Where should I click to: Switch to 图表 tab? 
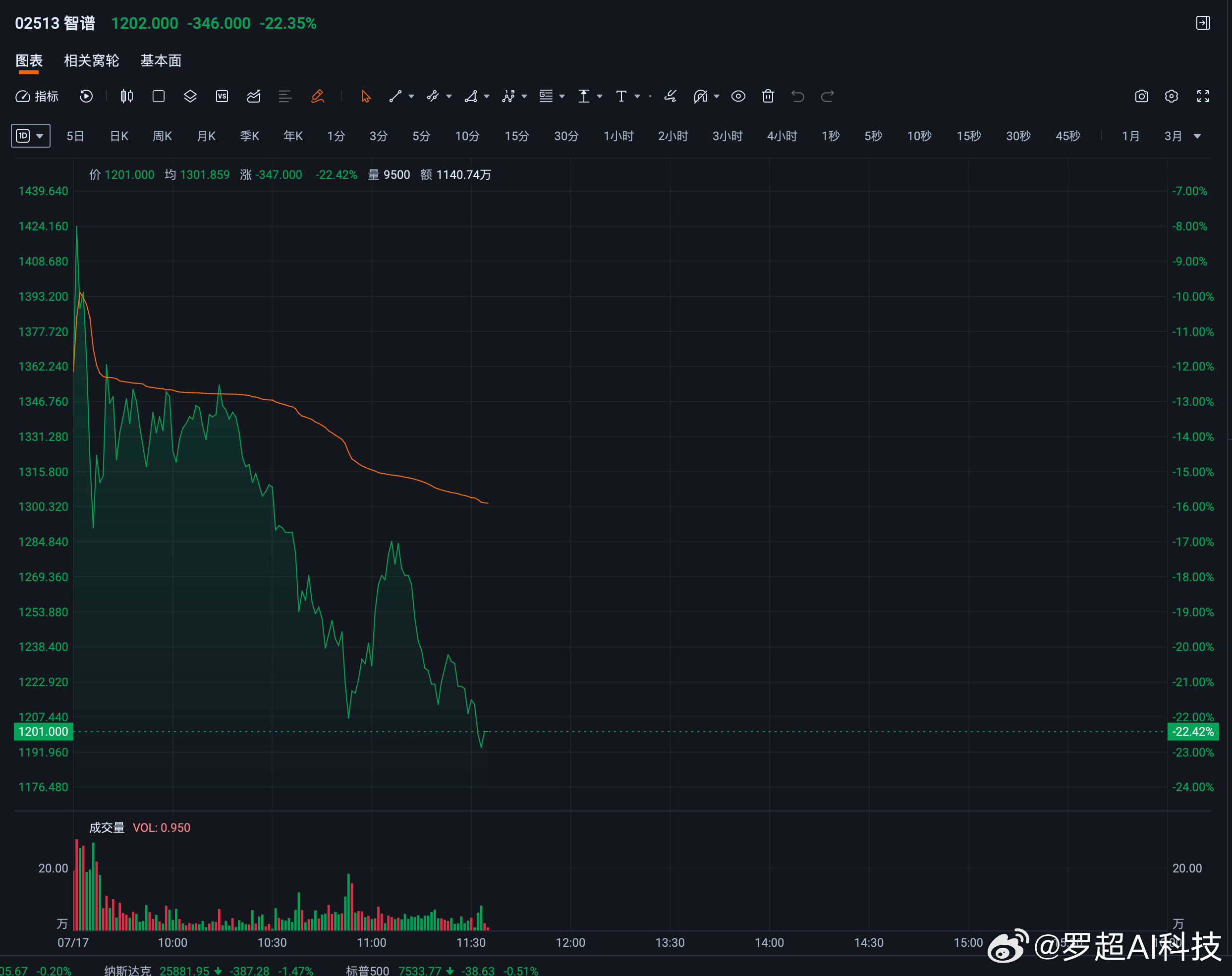[x=29, y=60]
